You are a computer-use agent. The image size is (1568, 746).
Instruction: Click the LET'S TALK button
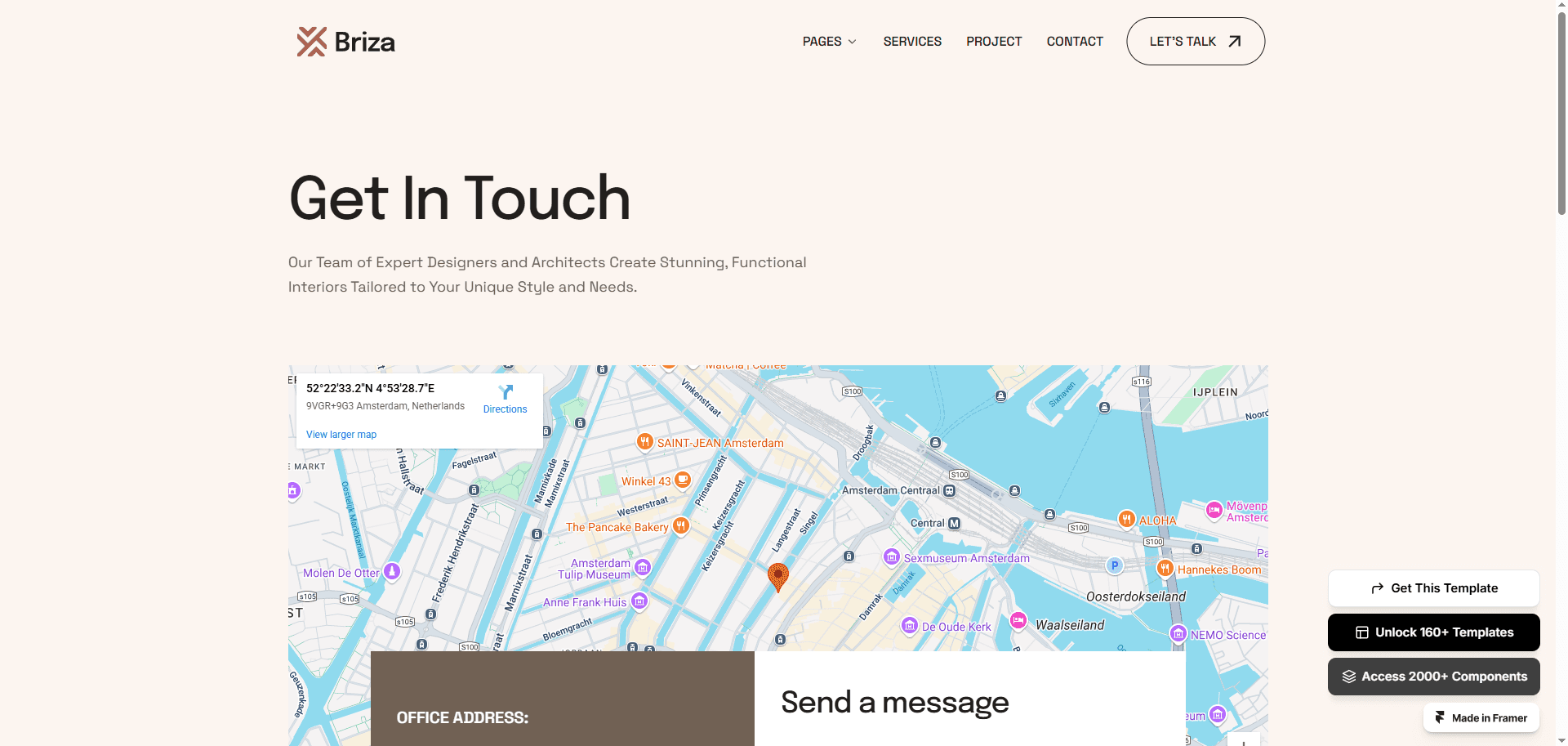1196,42
